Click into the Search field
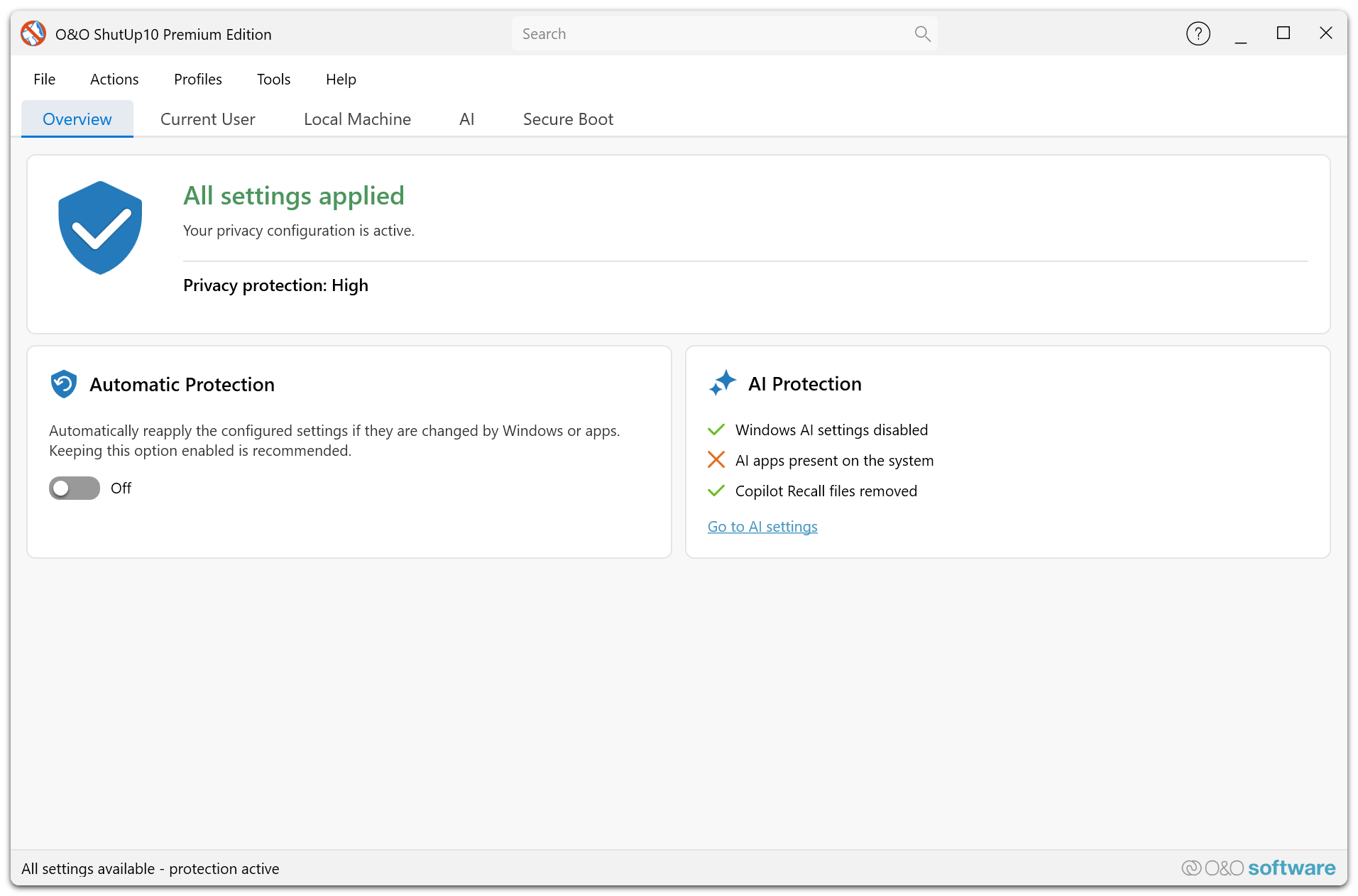This screenshot has height=896, width=1358. (x=724, y=33)
